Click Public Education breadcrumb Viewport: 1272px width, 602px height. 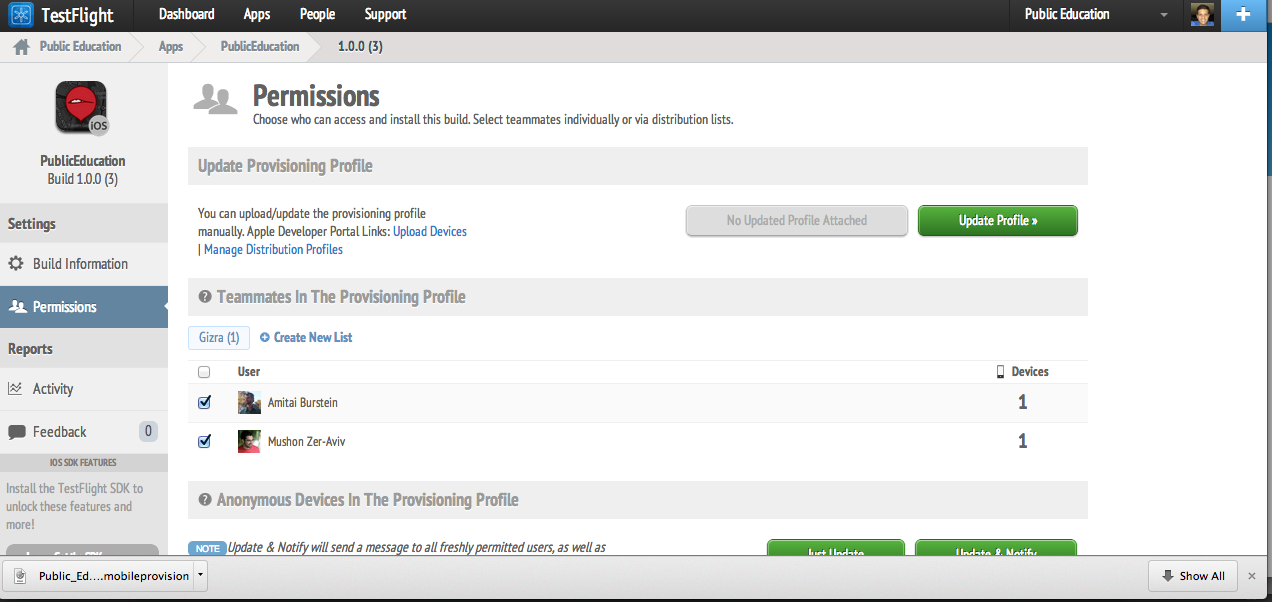pos(80,47)
